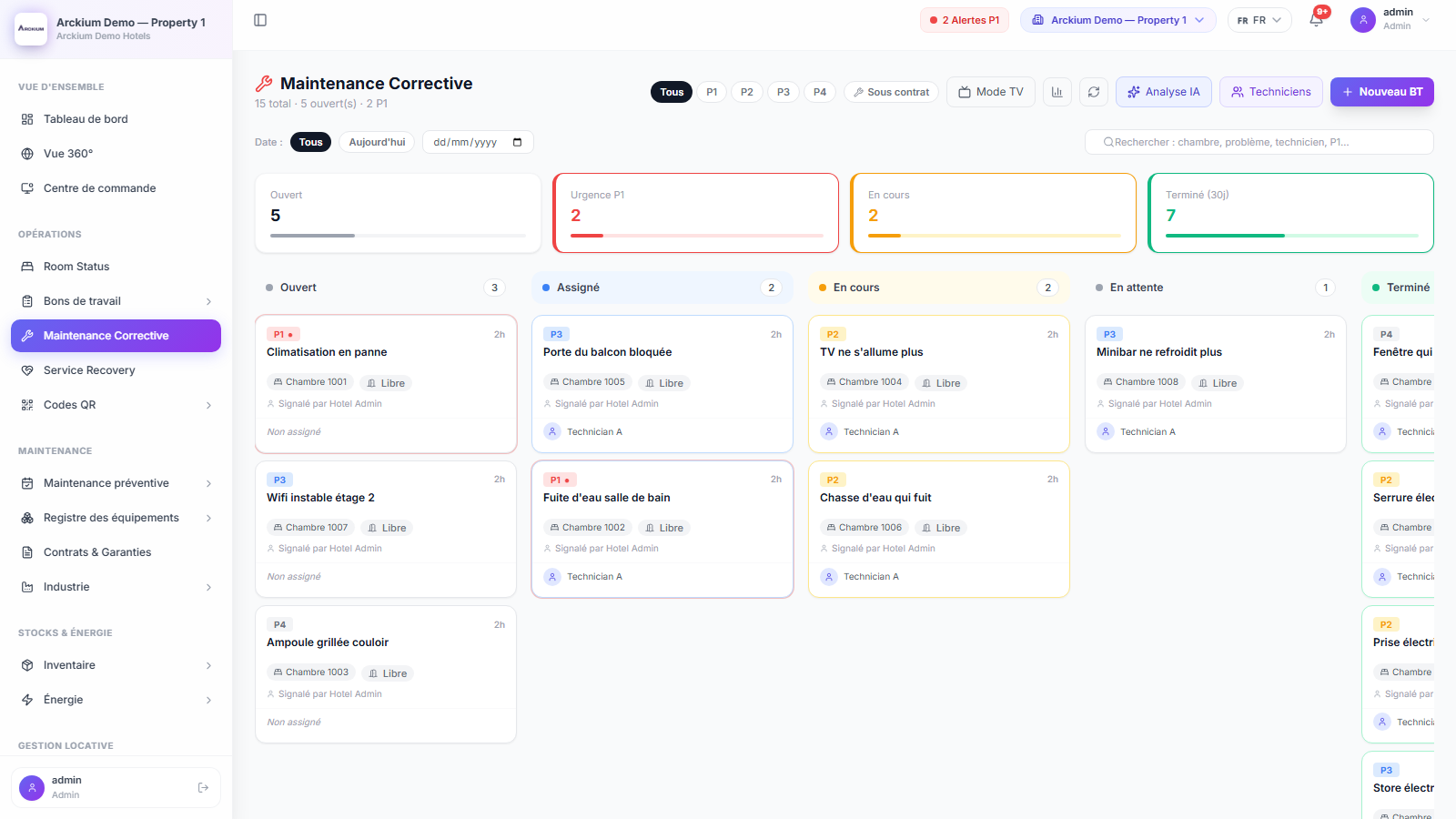Click the admin avatar in top bar
The image size is (1456, 819).
1363,20
